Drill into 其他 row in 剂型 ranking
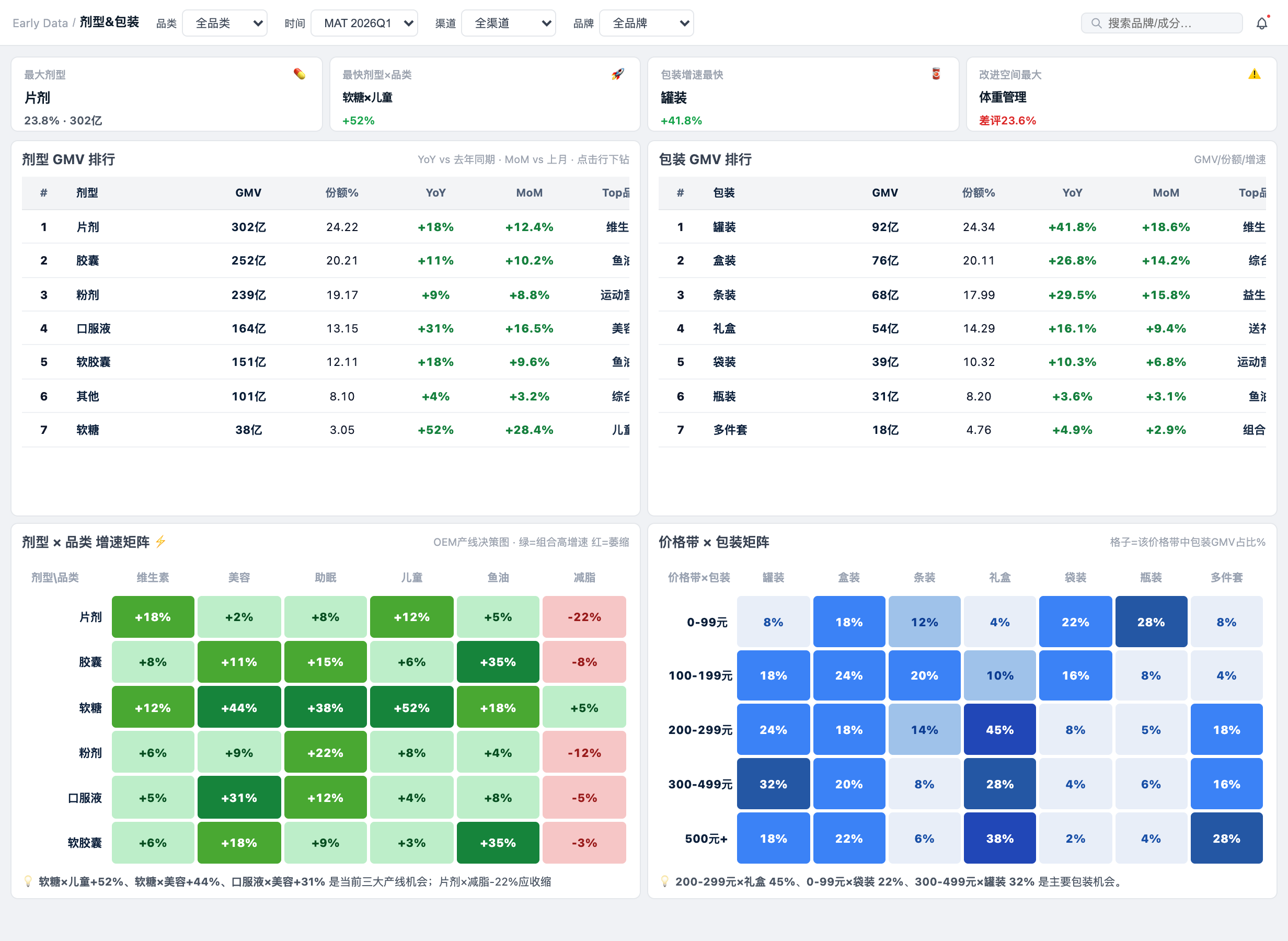 tap(326, 396)
